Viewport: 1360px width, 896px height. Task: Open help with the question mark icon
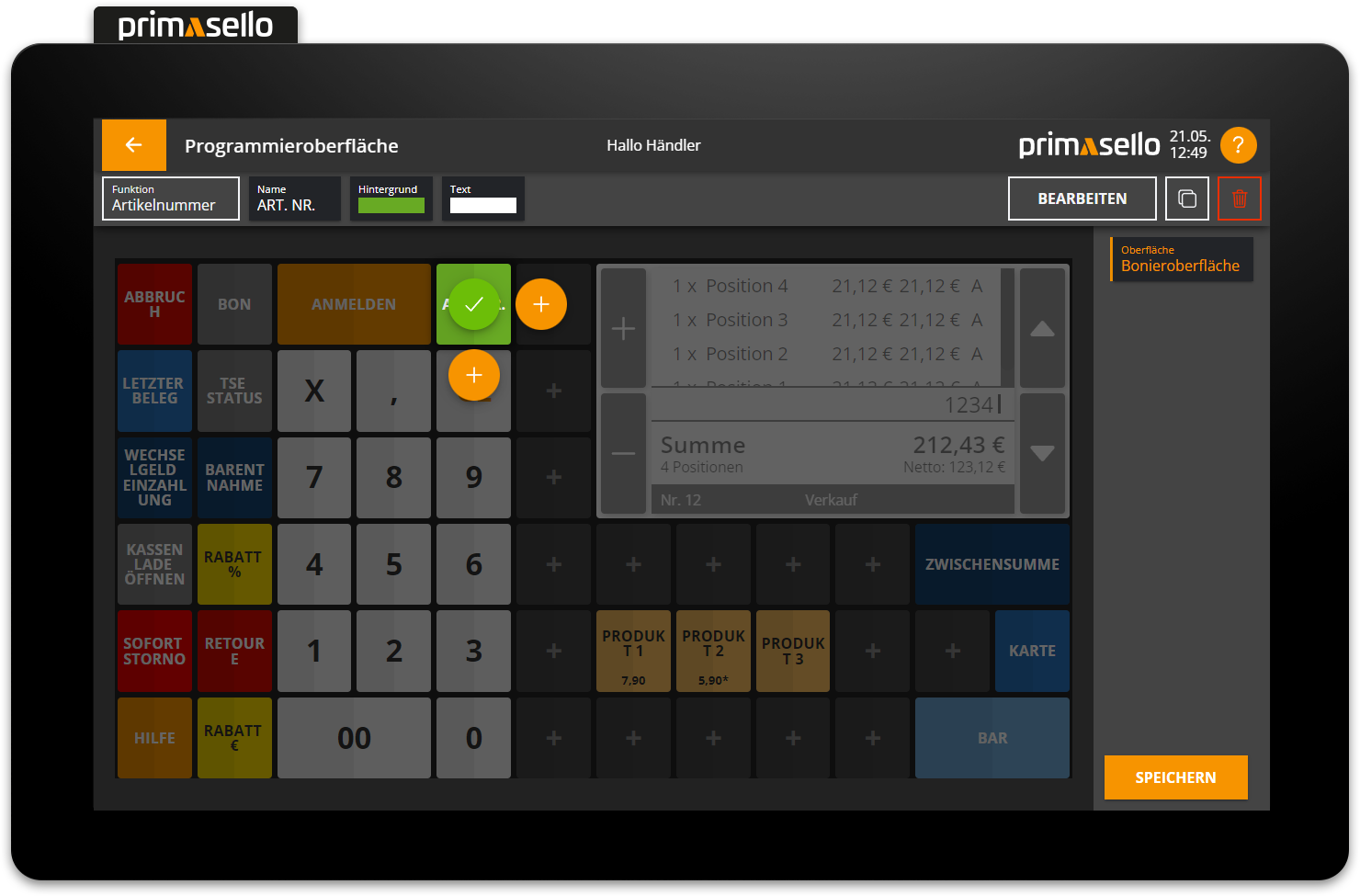(x=1238, y=145)
